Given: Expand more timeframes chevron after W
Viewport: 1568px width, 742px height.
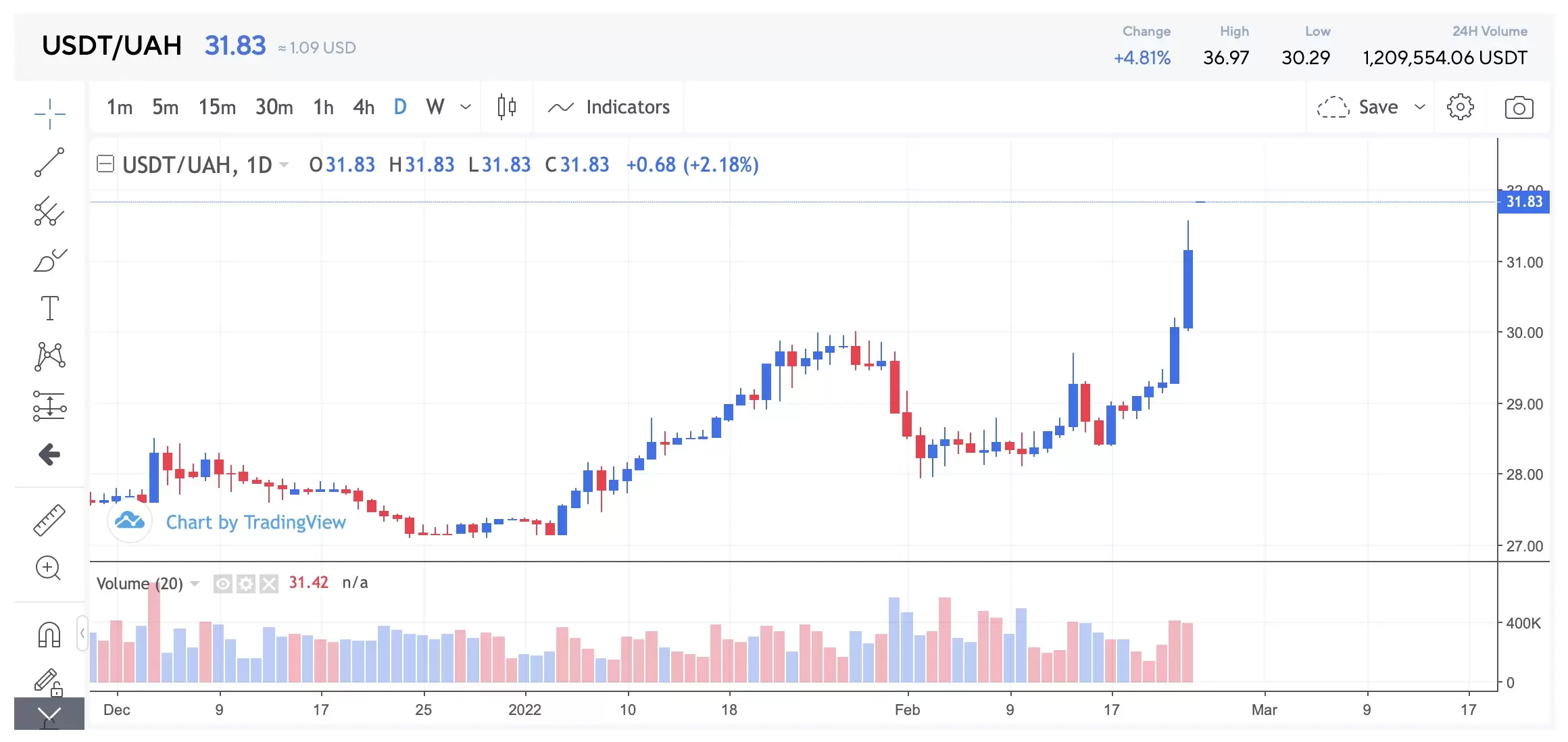Looking at the screenshot, I should click(466, 107).
